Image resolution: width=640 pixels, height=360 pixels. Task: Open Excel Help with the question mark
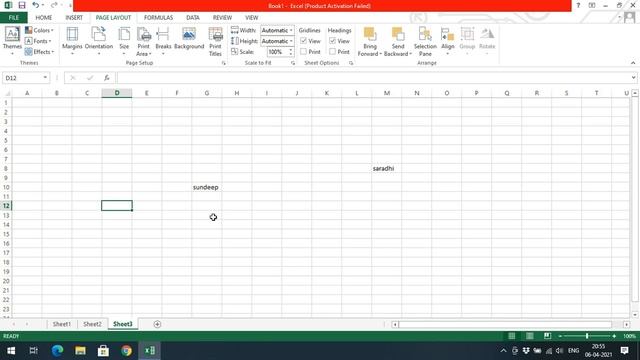(x=578, y=5)
